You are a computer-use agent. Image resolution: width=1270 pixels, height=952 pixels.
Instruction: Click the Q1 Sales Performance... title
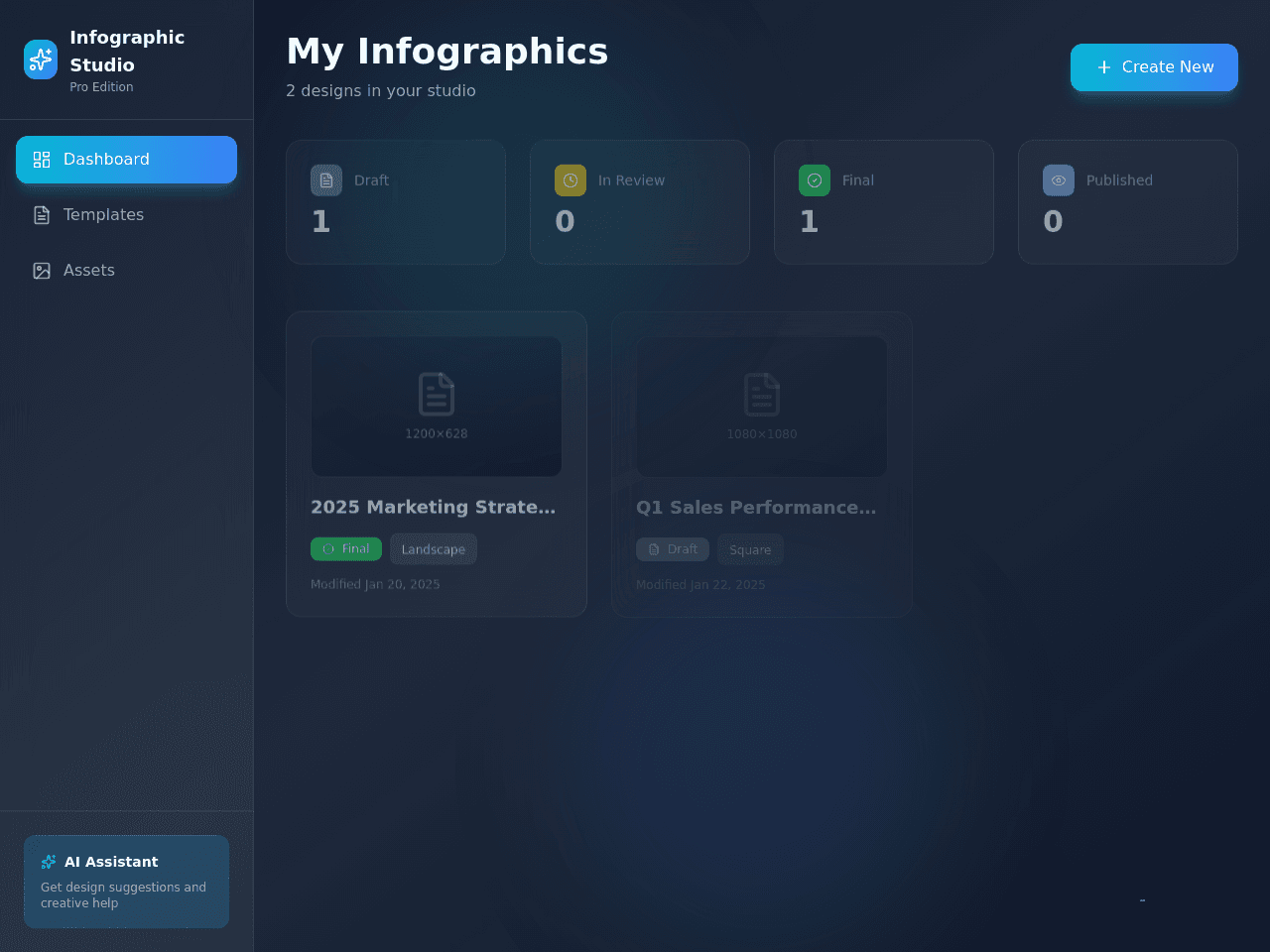pos(756,508)
